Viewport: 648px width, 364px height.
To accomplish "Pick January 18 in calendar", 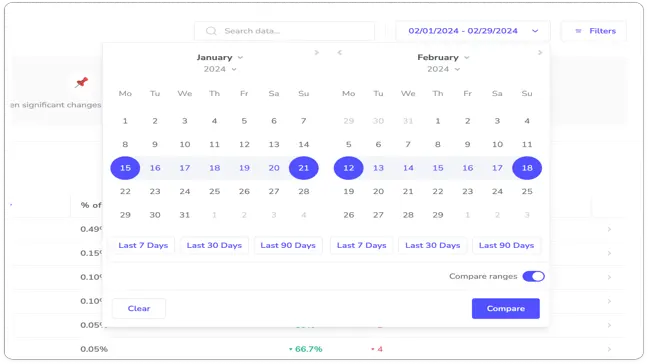I will [x=214, y=168].
